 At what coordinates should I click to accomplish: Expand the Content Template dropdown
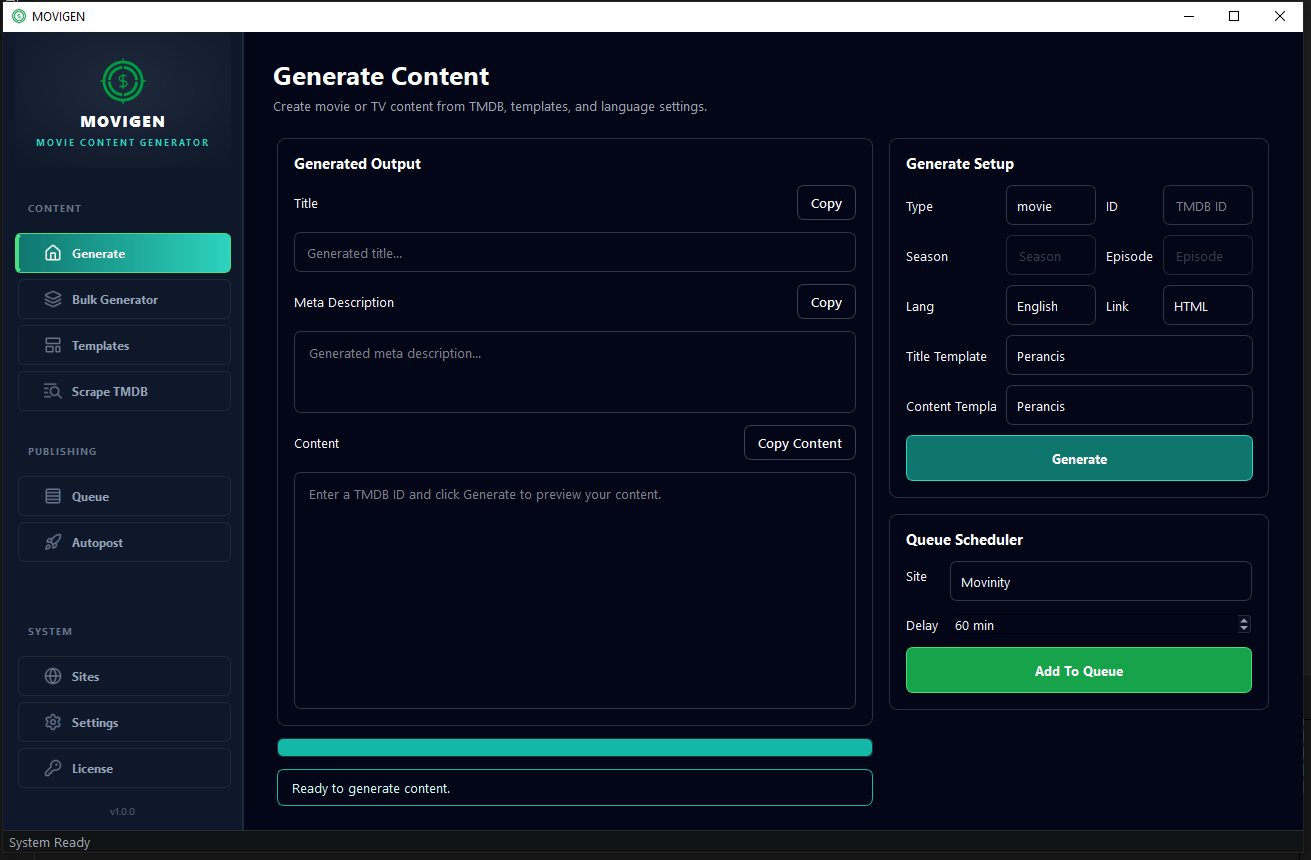1129,406
